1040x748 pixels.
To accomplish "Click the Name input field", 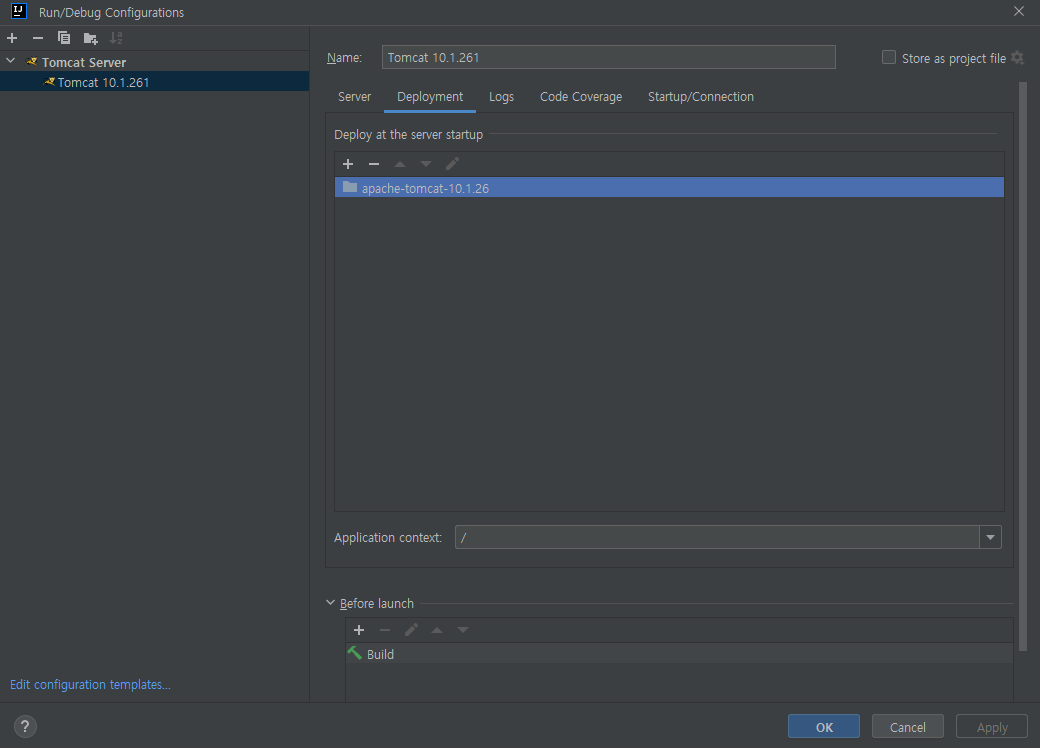I will click(x=608, y=57).
